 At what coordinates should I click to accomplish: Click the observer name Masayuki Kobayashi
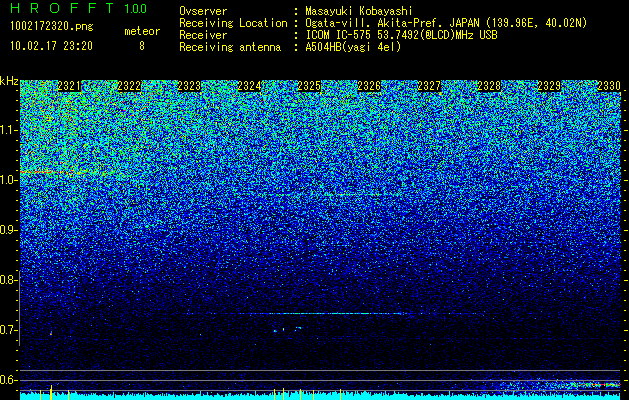pyautogui.click(x=359, y=11)
